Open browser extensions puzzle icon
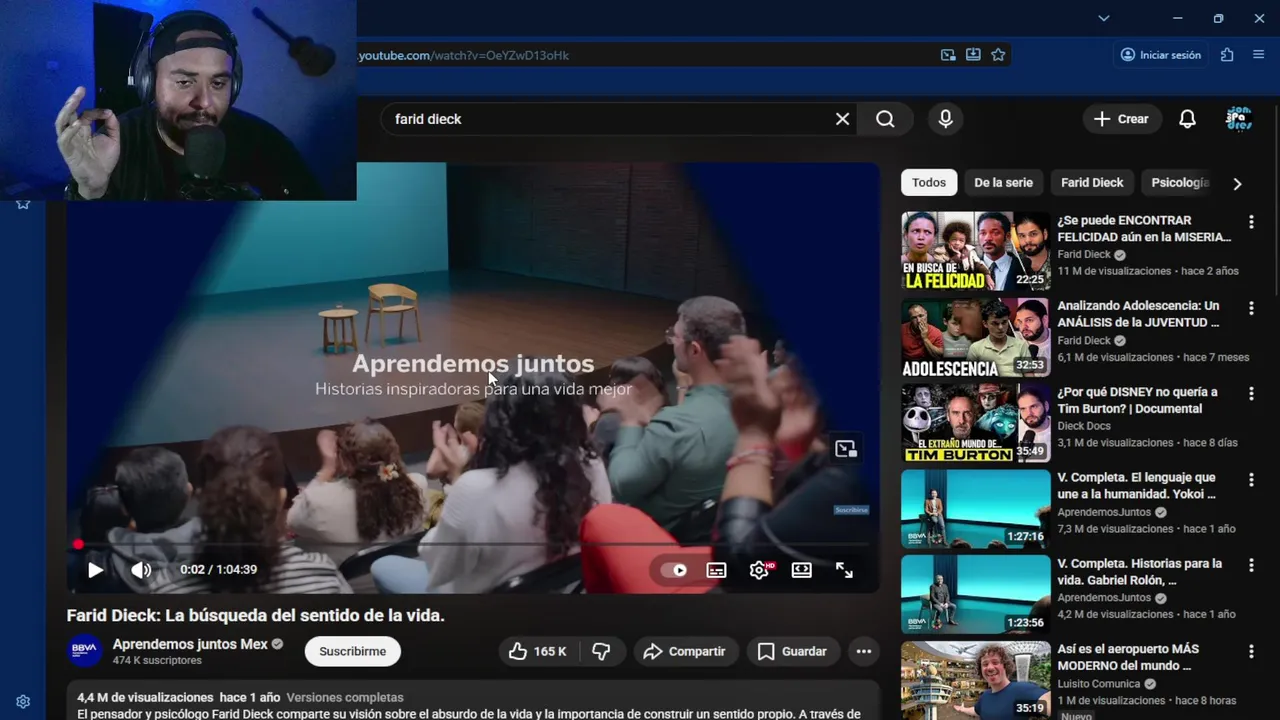The width and height of the screenshot is (1280, 720). click(1227, 55)
